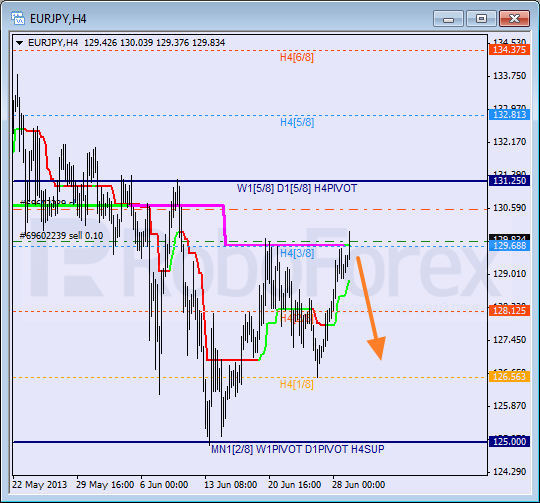
Task: Click the 133.750 price scale value
Action: 509,76
